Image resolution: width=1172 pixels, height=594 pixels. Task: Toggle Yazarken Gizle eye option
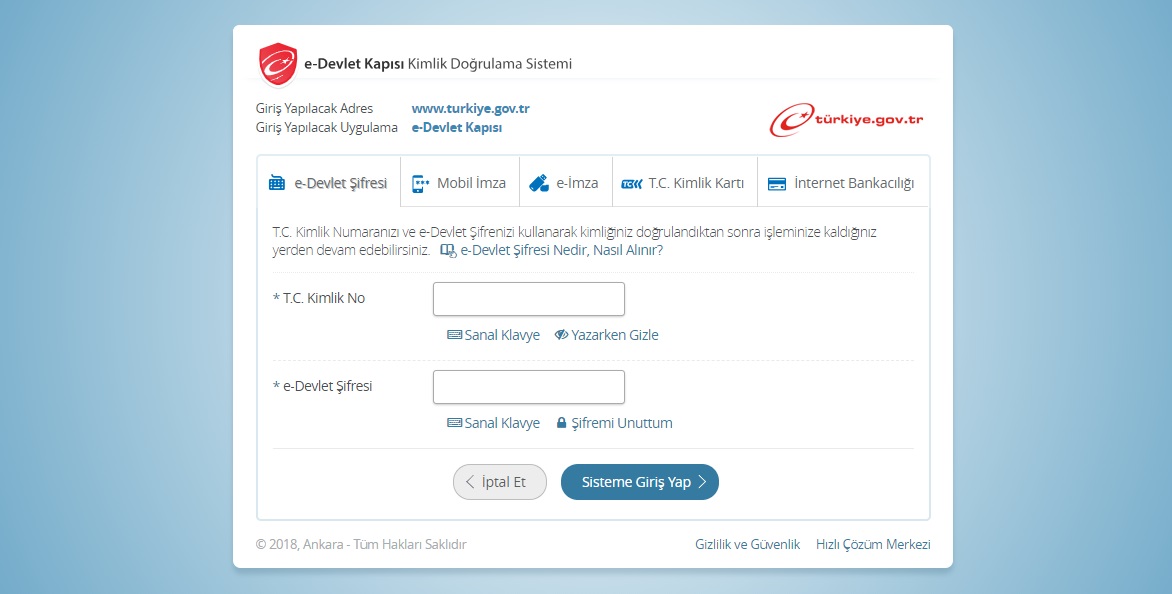[606, 335]
